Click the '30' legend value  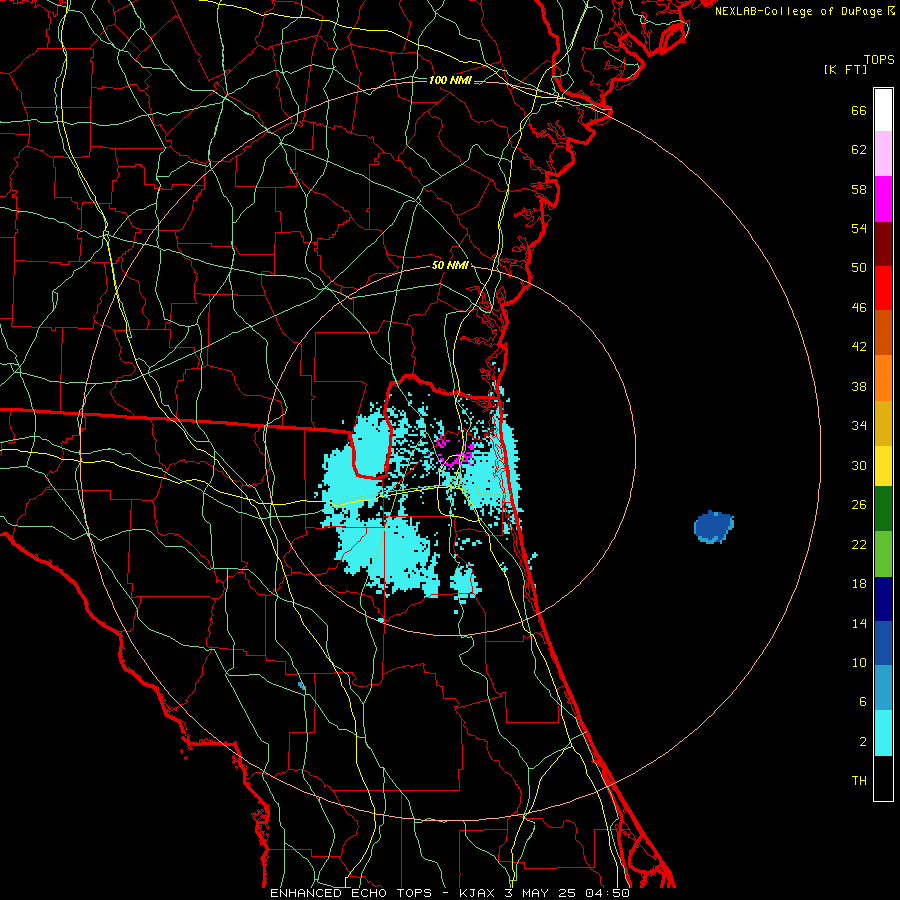pos(859,465)
